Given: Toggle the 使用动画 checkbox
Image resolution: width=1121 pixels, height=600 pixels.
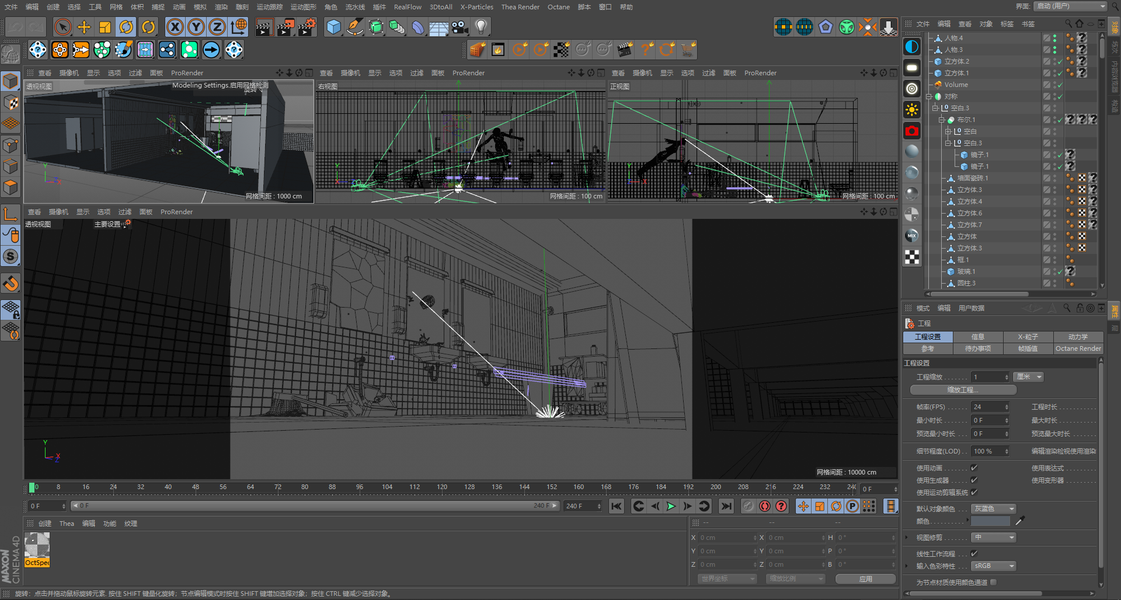Looking at the screenshot, I should click(x=974, y=468).
